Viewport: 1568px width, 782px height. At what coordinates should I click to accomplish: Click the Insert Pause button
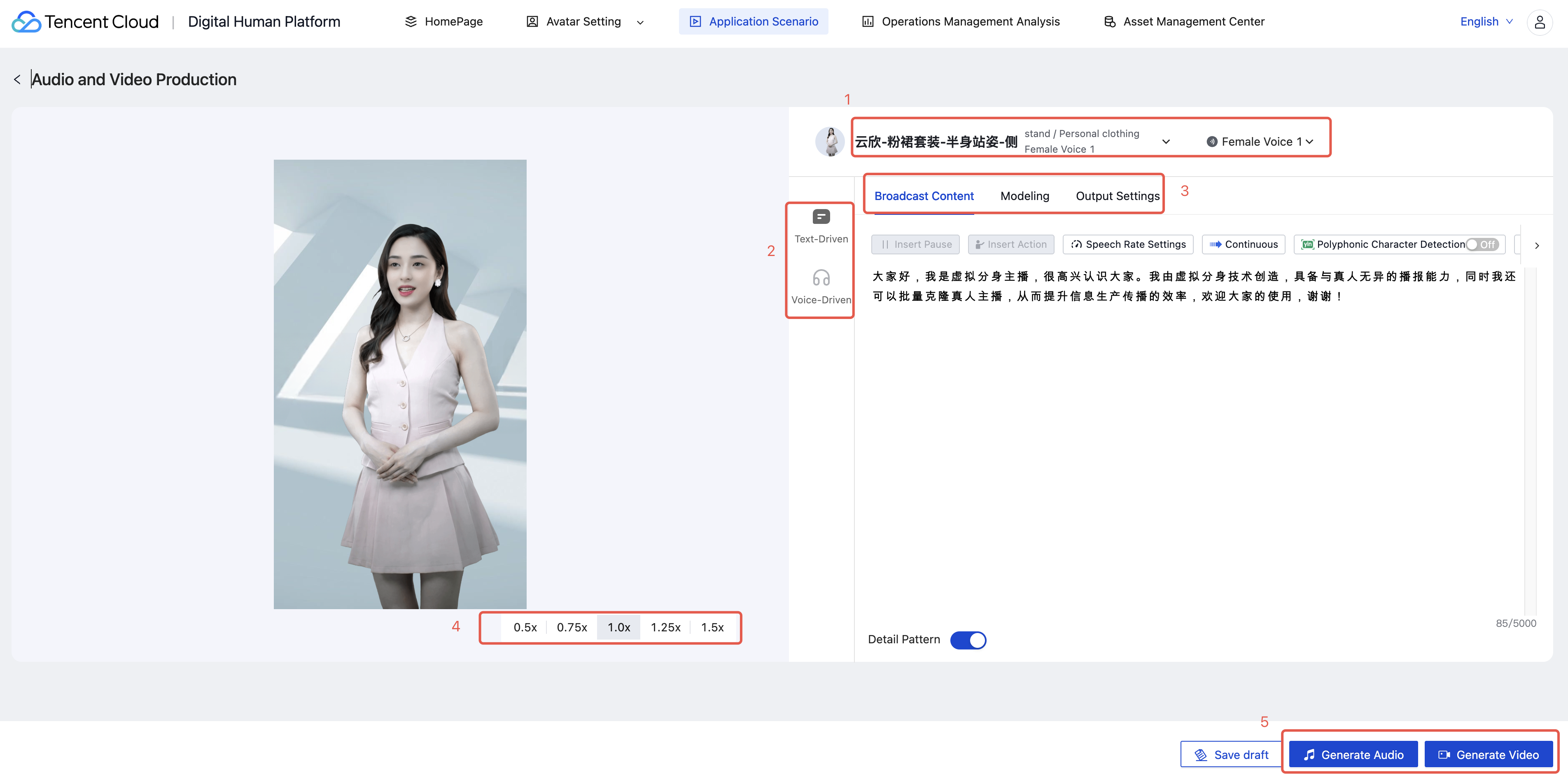tap(915, 244)
